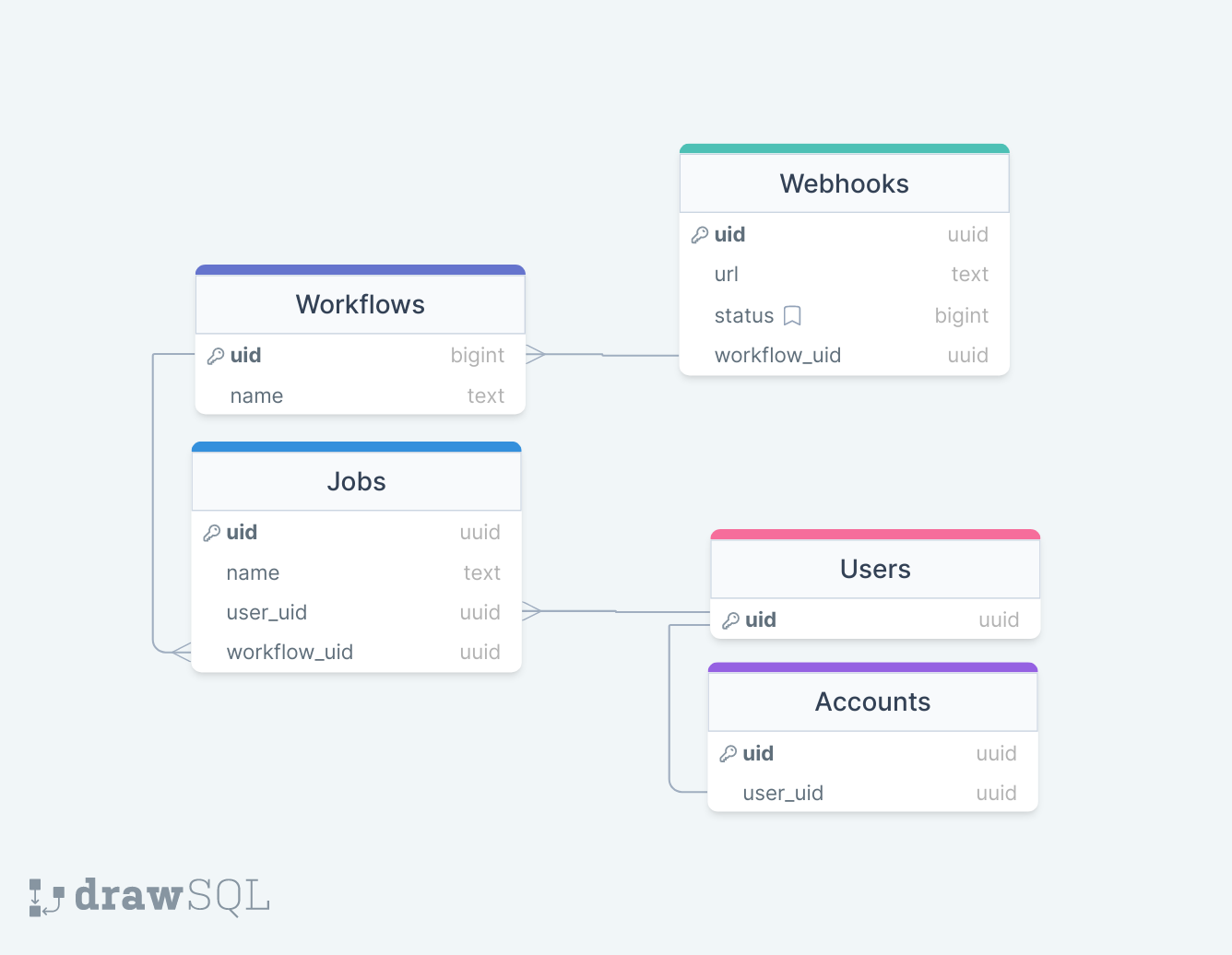Click the violet color bar atop Accounts
The height and width of the screenshot is (955, 1232).
point(873,667)
